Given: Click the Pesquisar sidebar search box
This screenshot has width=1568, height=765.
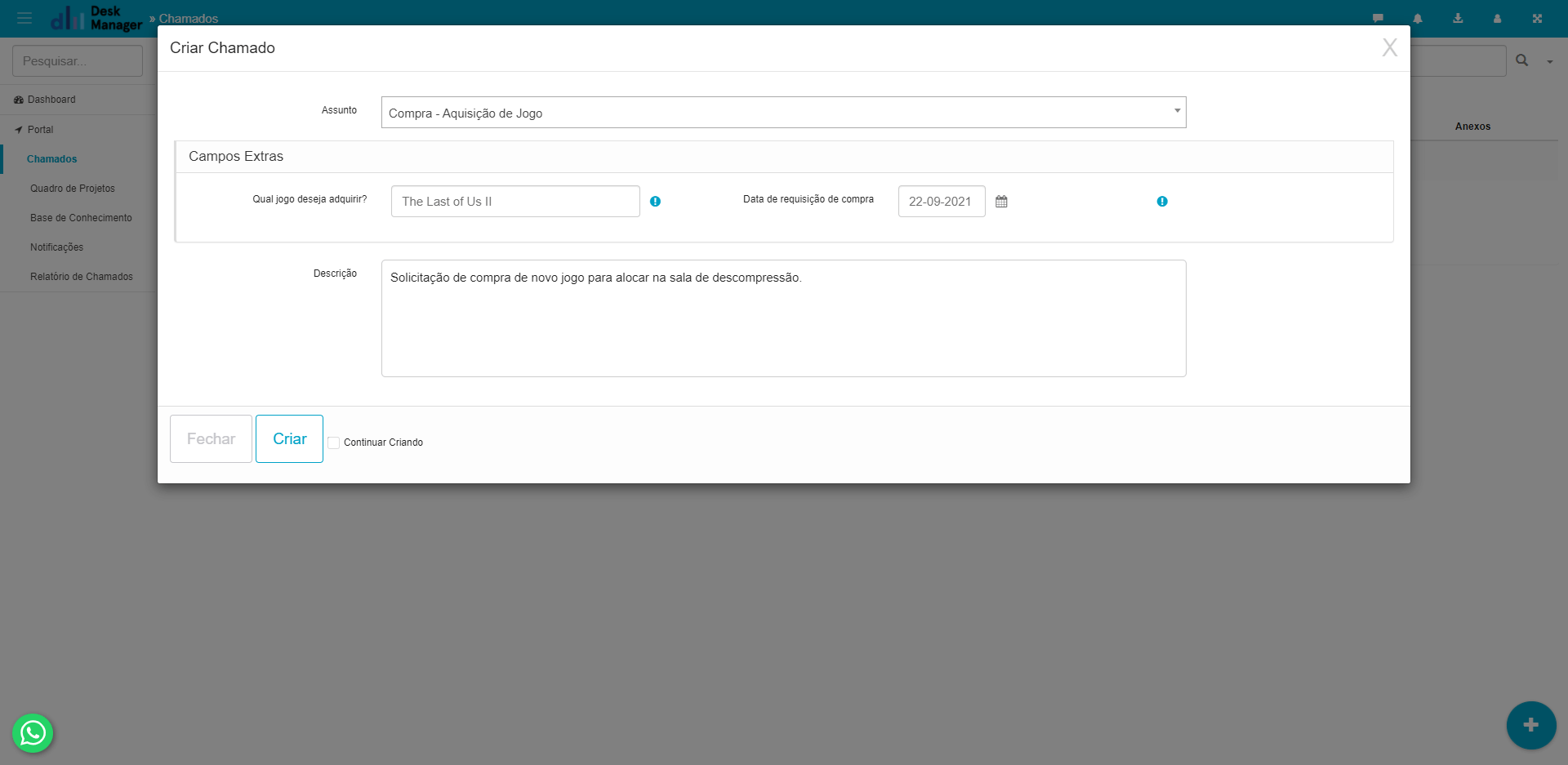Looking at the screenshot, I should pos(78,61).
